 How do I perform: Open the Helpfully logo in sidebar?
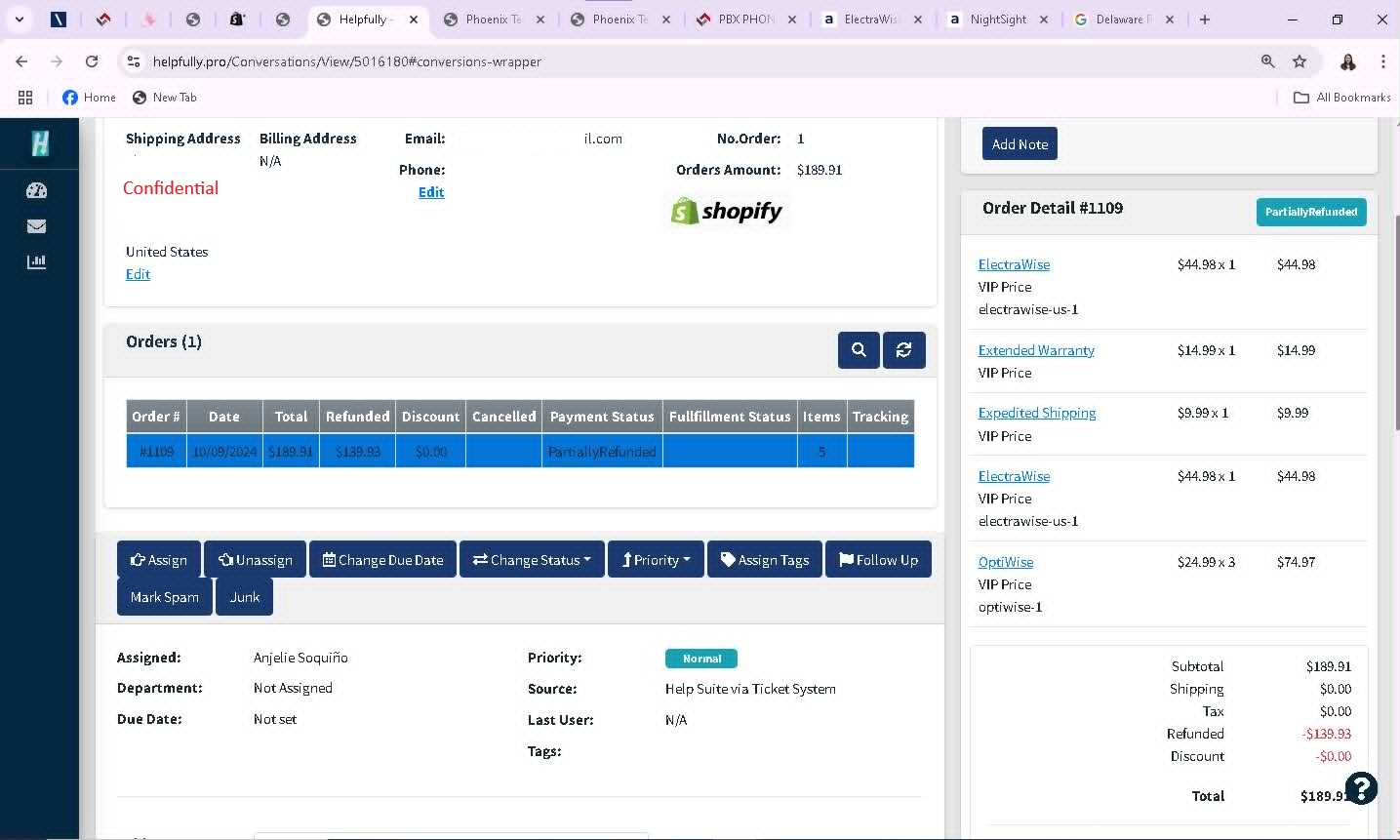pyautogui.click(x=40, y=143)
